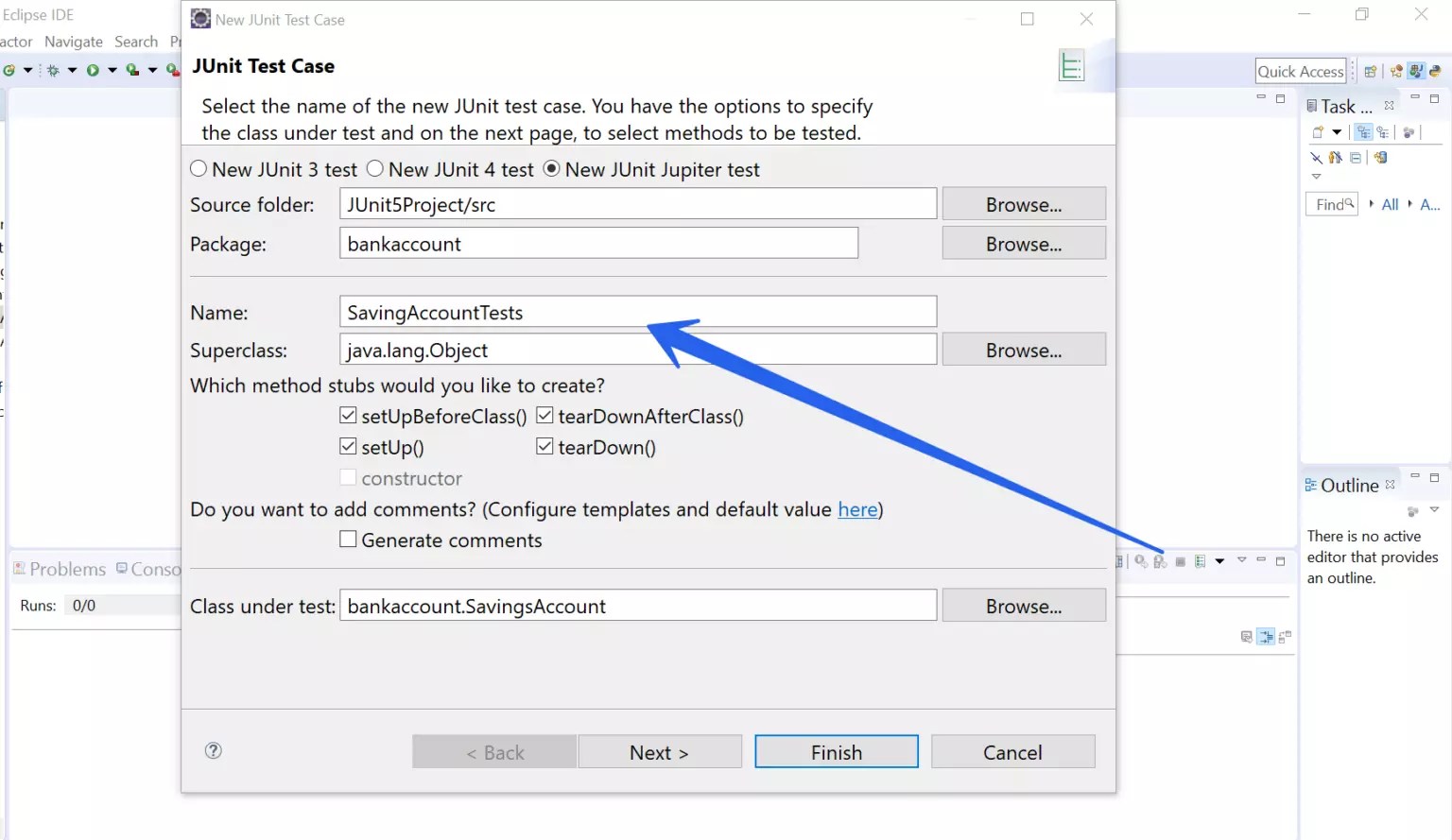Screen dimensions: 1452x840
Task: Click the Finish button
Action: tap(836, 751)
